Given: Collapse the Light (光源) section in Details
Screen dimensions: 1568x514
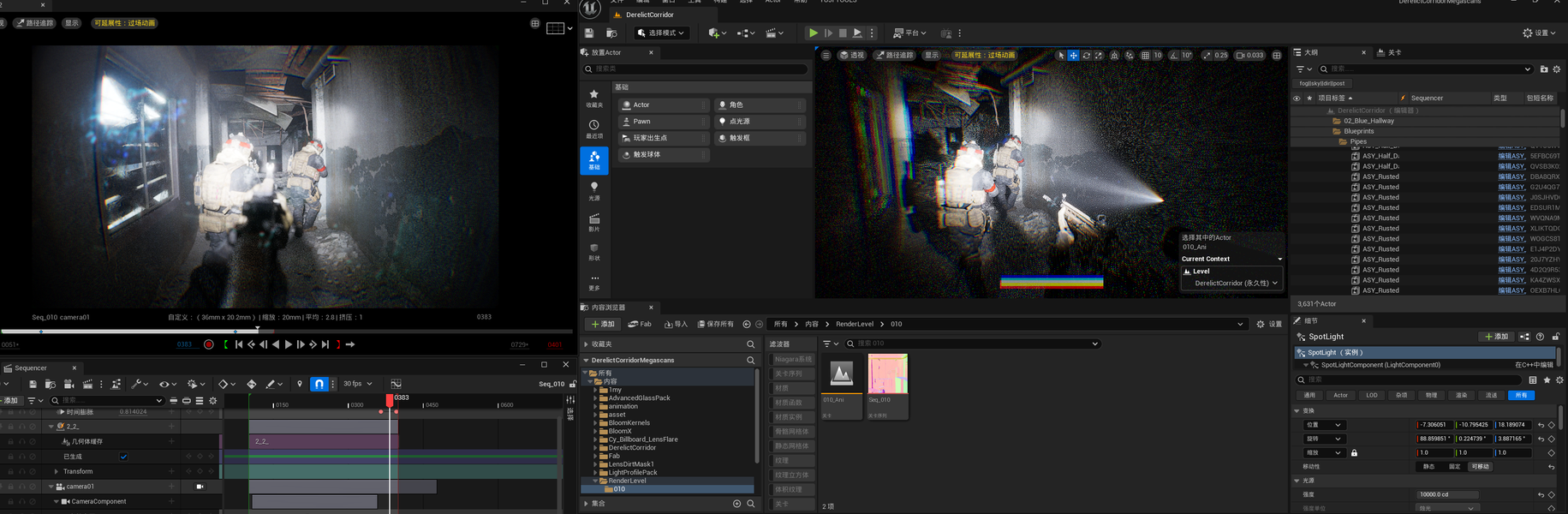Looking at the screenshot, I should (1297, 481).
